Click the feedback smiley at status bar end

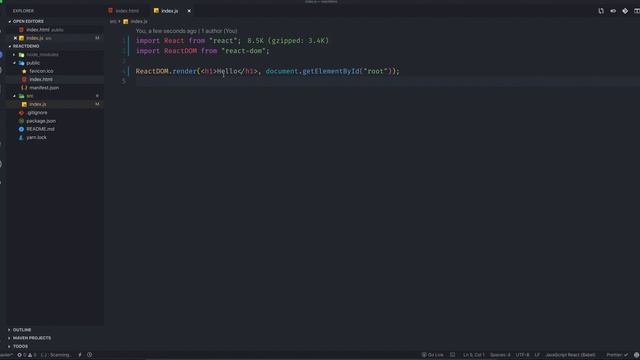(x=636, y=355)
